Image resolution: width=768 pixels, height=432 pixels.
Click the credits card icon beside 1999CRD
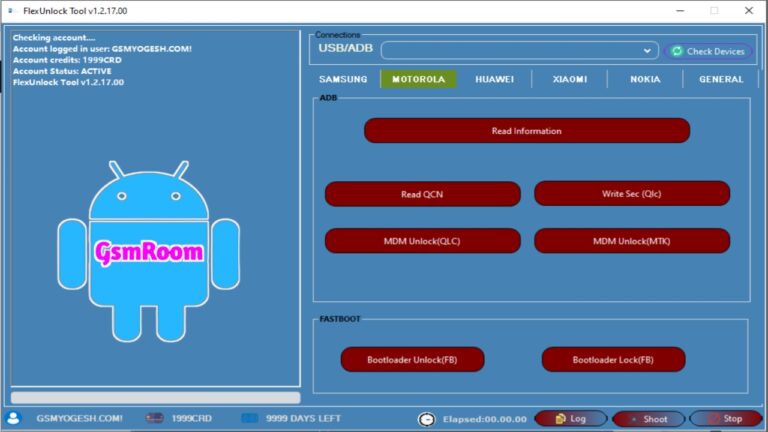[154, 418]
